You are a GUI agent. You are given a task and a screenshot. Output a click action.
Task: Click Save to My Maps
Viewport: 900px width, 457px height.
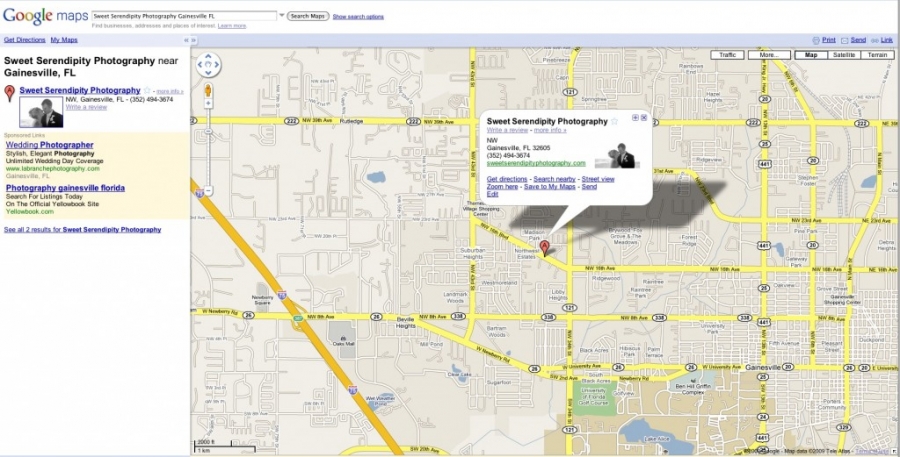[x=550, y=187]
